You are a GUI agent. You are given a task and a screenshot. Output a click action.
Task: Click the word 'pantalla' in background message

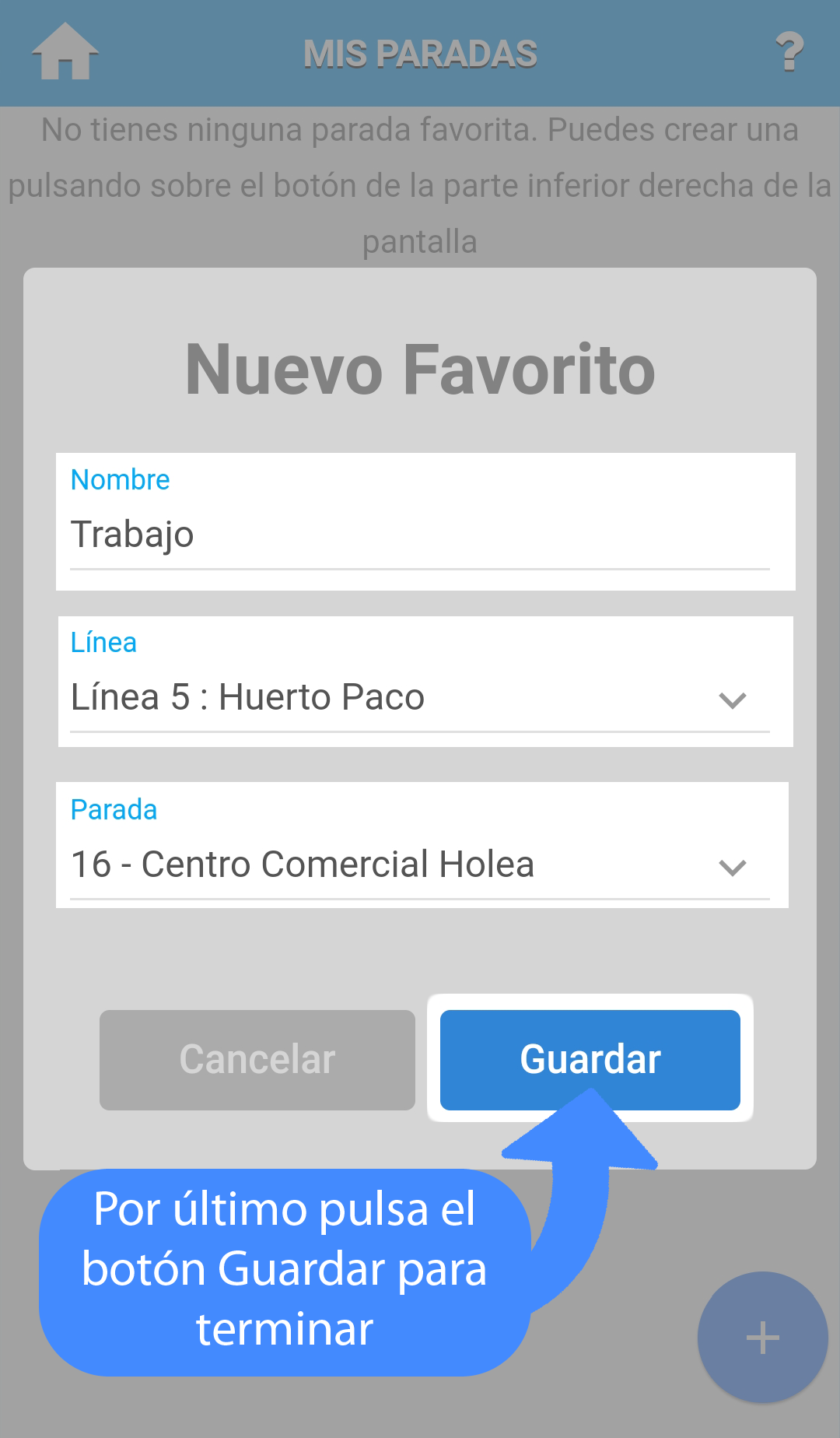tap(420, 242)
